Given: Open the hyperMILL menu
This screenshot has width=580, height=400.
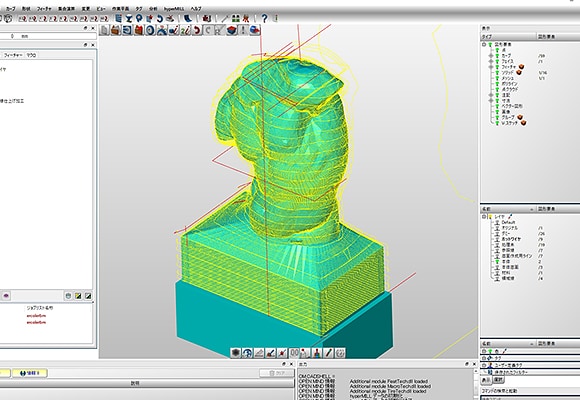Looking at the screenshot, I should 173,8.
